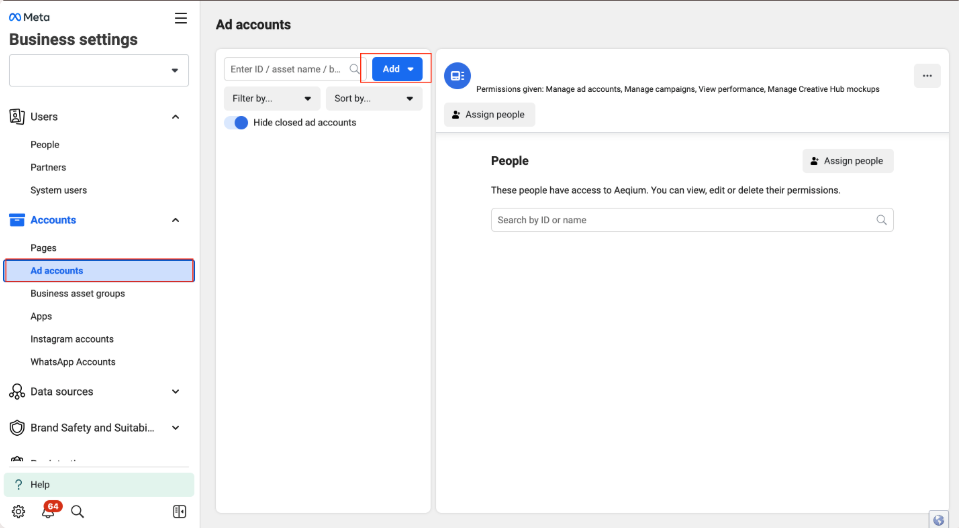Click the Help button
The height and width of the screenshot is (528, 959).
[x=99, y=484]
